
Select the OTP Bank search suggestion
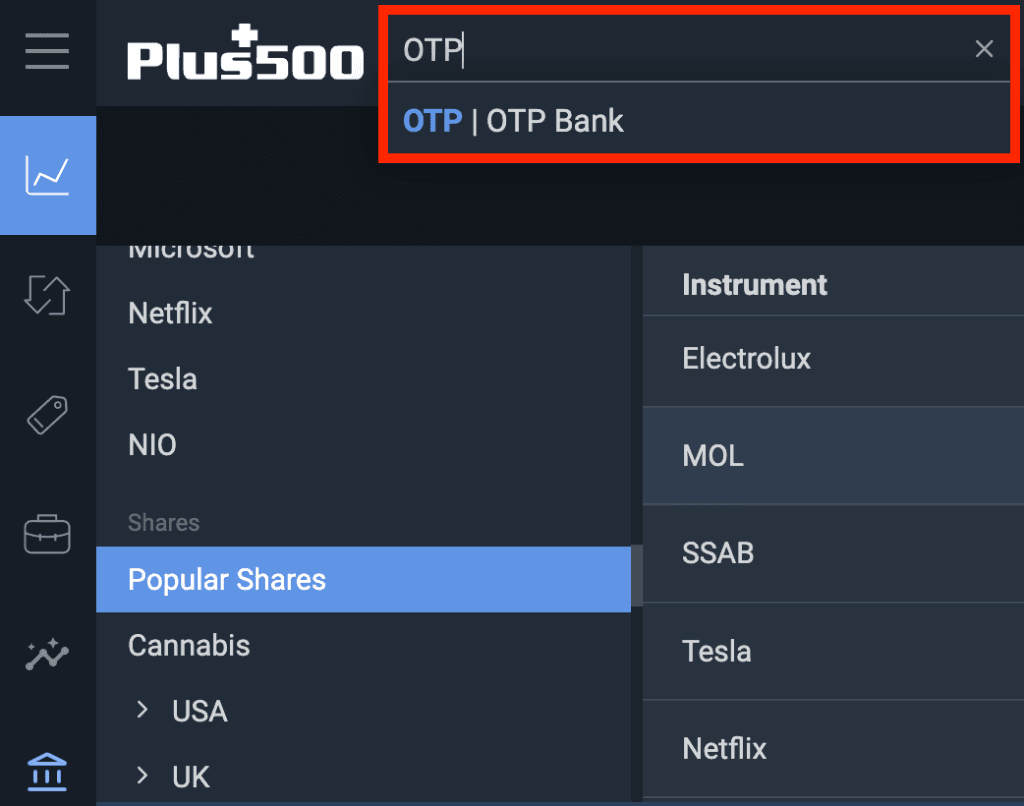point(513,122)
